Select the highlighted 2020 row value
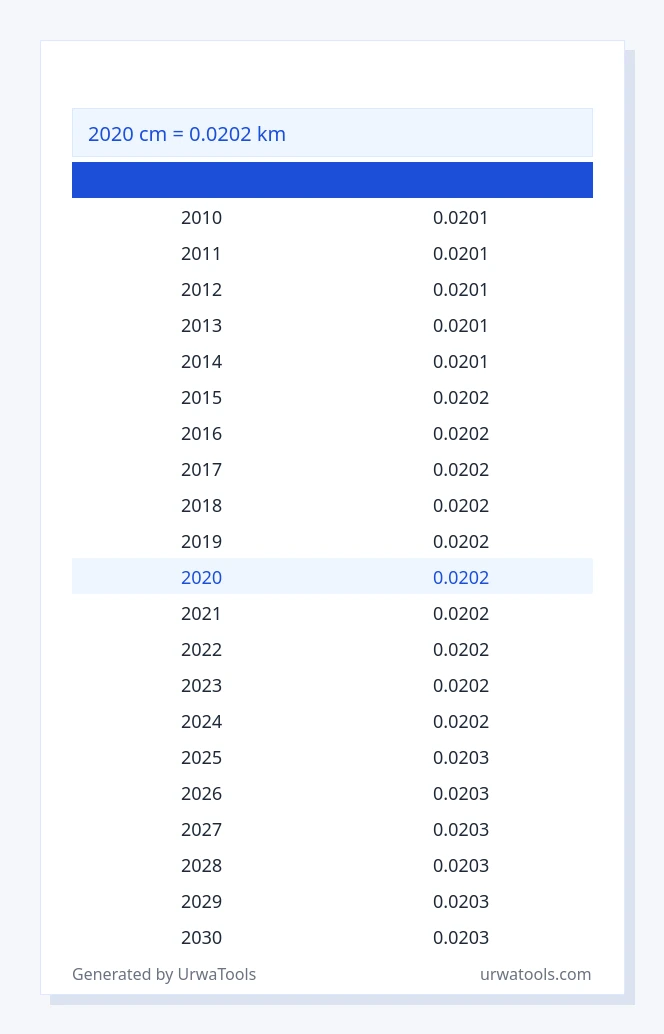Viewport: 664px width, 1034px height. point(202,577)
